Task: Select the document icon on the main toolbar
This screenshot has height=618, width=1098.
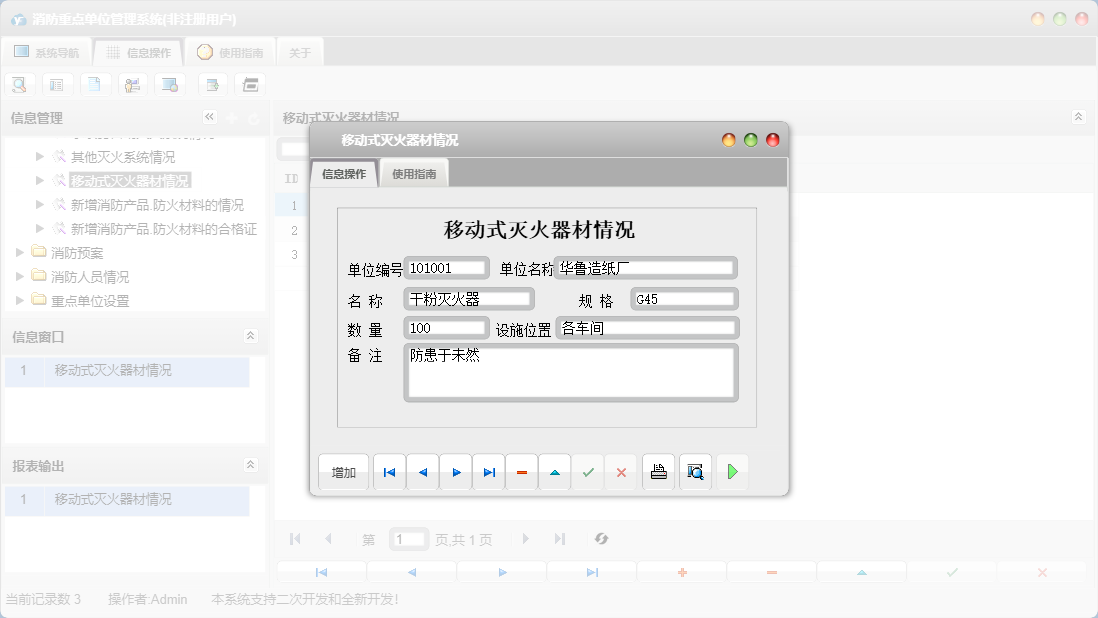Action: tap(95, 84)
